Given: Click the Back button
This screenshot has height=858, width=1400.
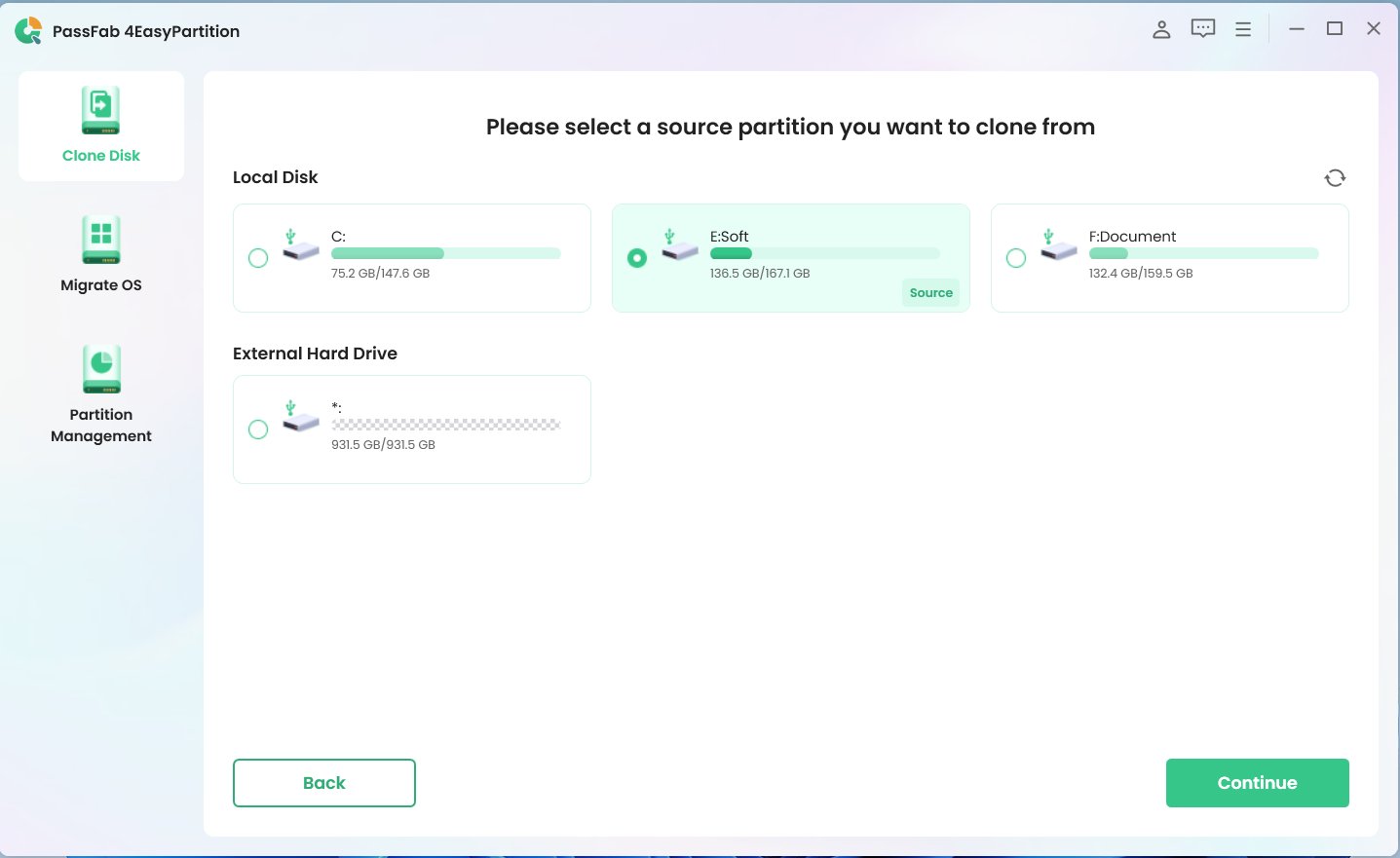Looking at the screenshot, I should pos(324,783).
